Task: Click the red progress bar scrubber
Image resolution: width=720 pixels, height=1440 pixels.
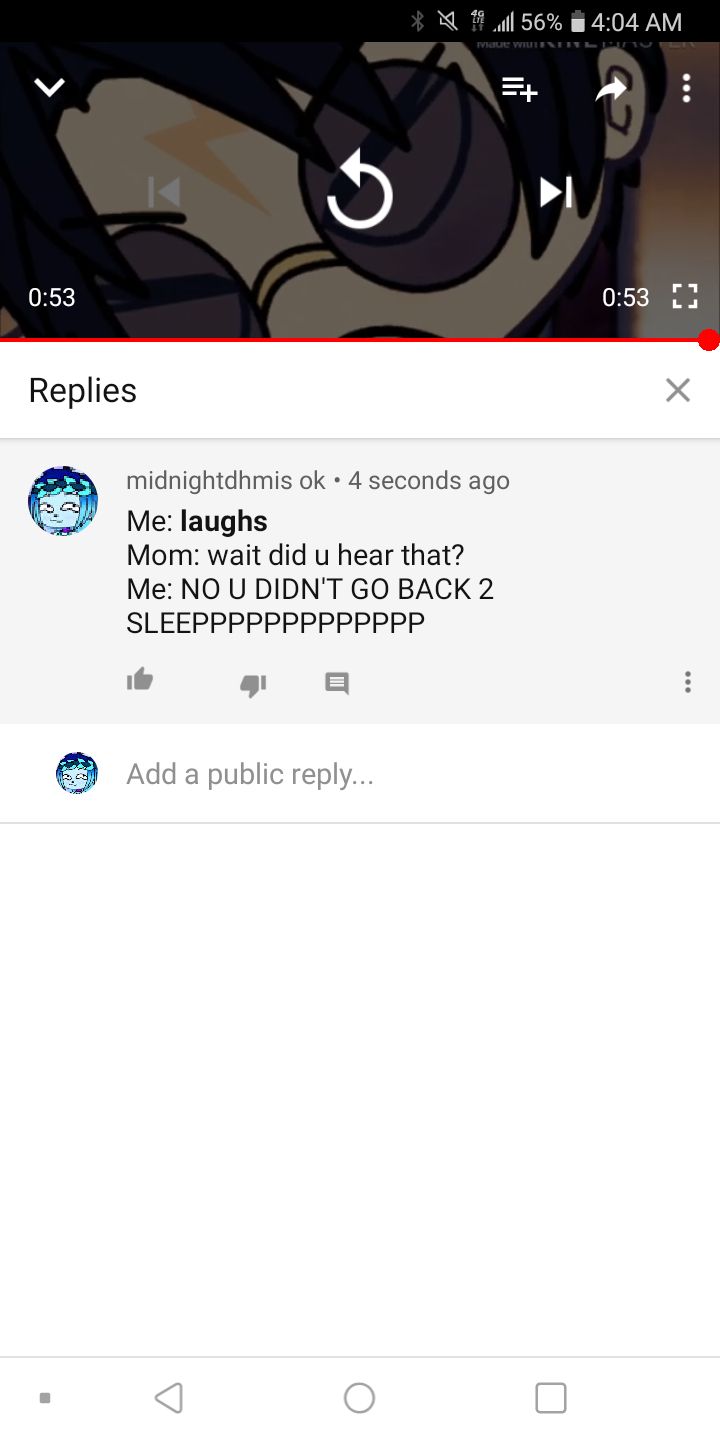Action: 709,341
